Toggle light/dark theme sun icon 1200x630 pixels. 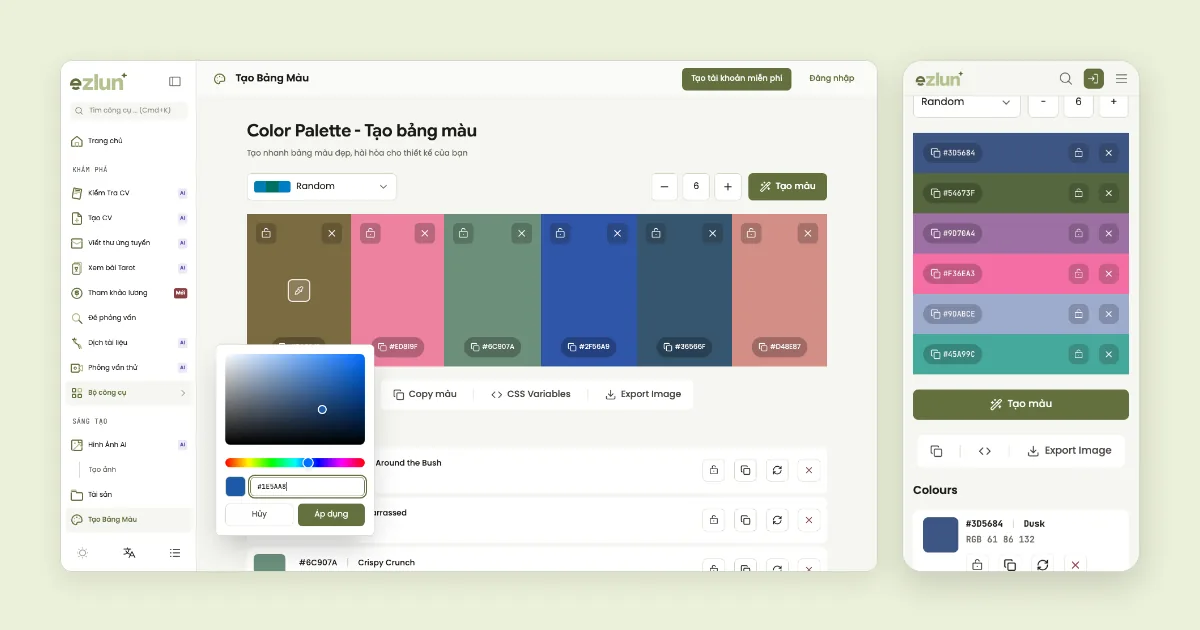tap(82, 552)
